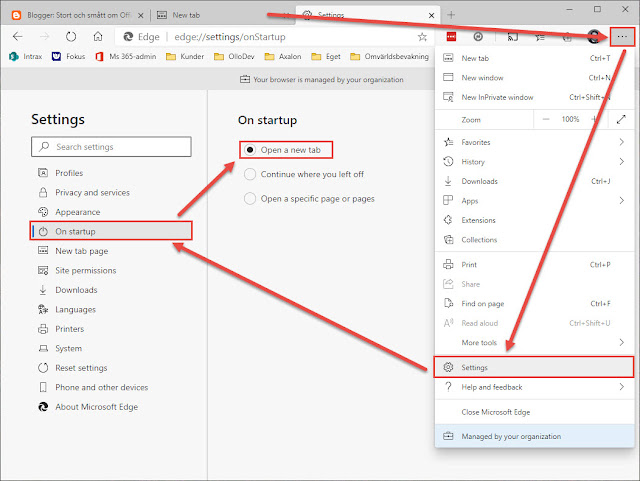Choose Find on page in menu
This screenshot has height=481, width=640.
tap(534, 304)
